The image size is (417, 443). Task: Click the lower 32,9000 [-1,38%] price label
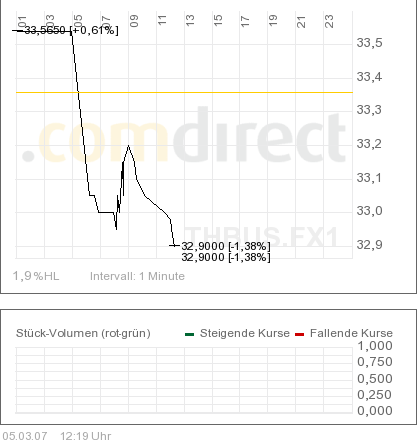coord(226,257)
